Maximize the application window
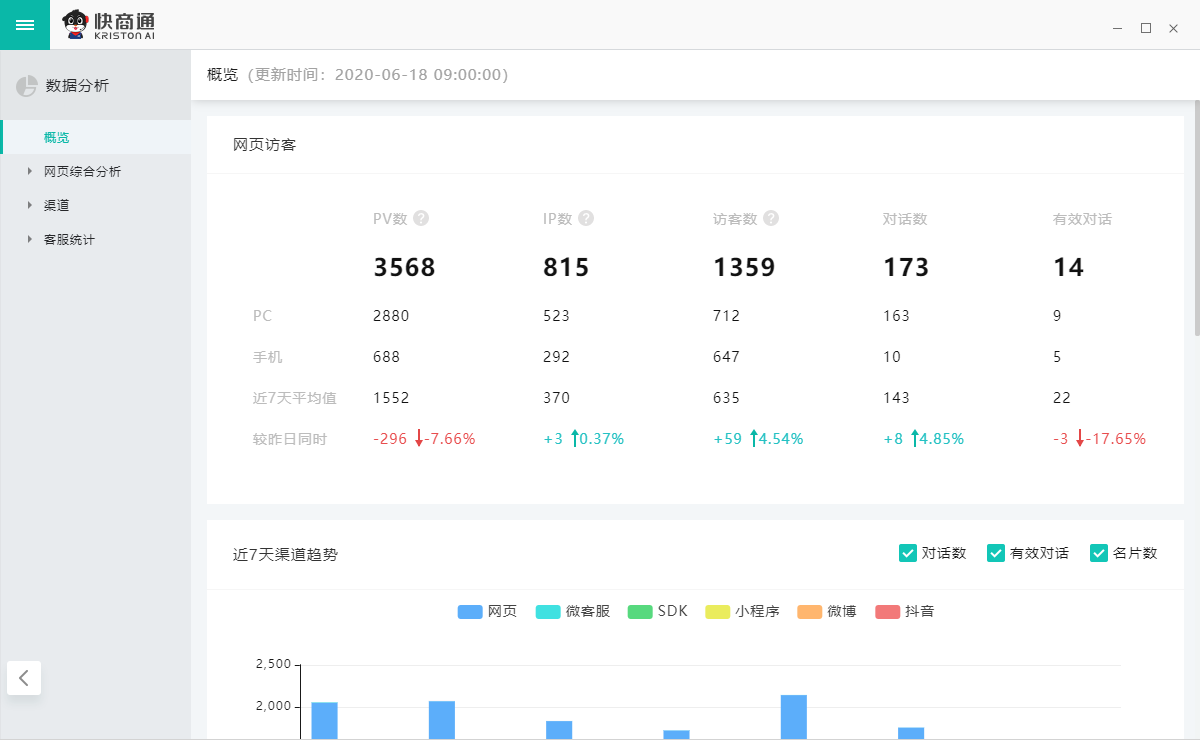 click(1146, 28)
